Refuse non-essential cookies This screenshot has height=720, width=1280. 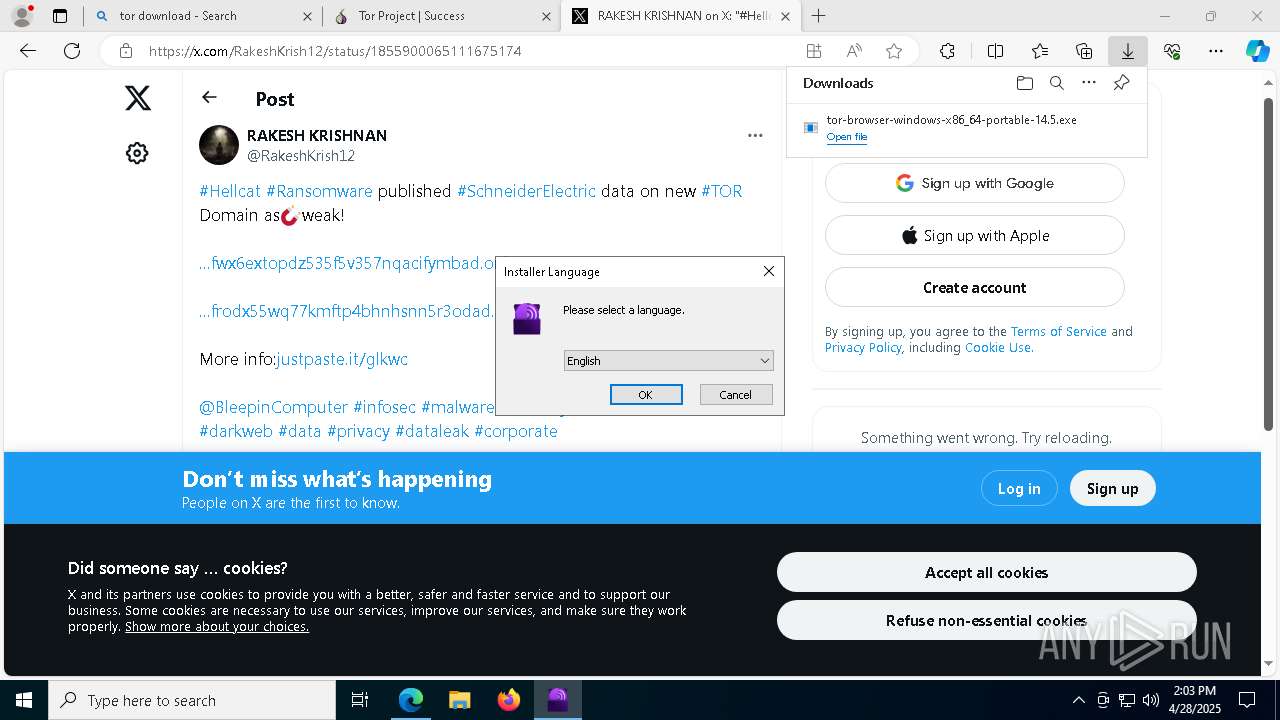click(986, 620)
